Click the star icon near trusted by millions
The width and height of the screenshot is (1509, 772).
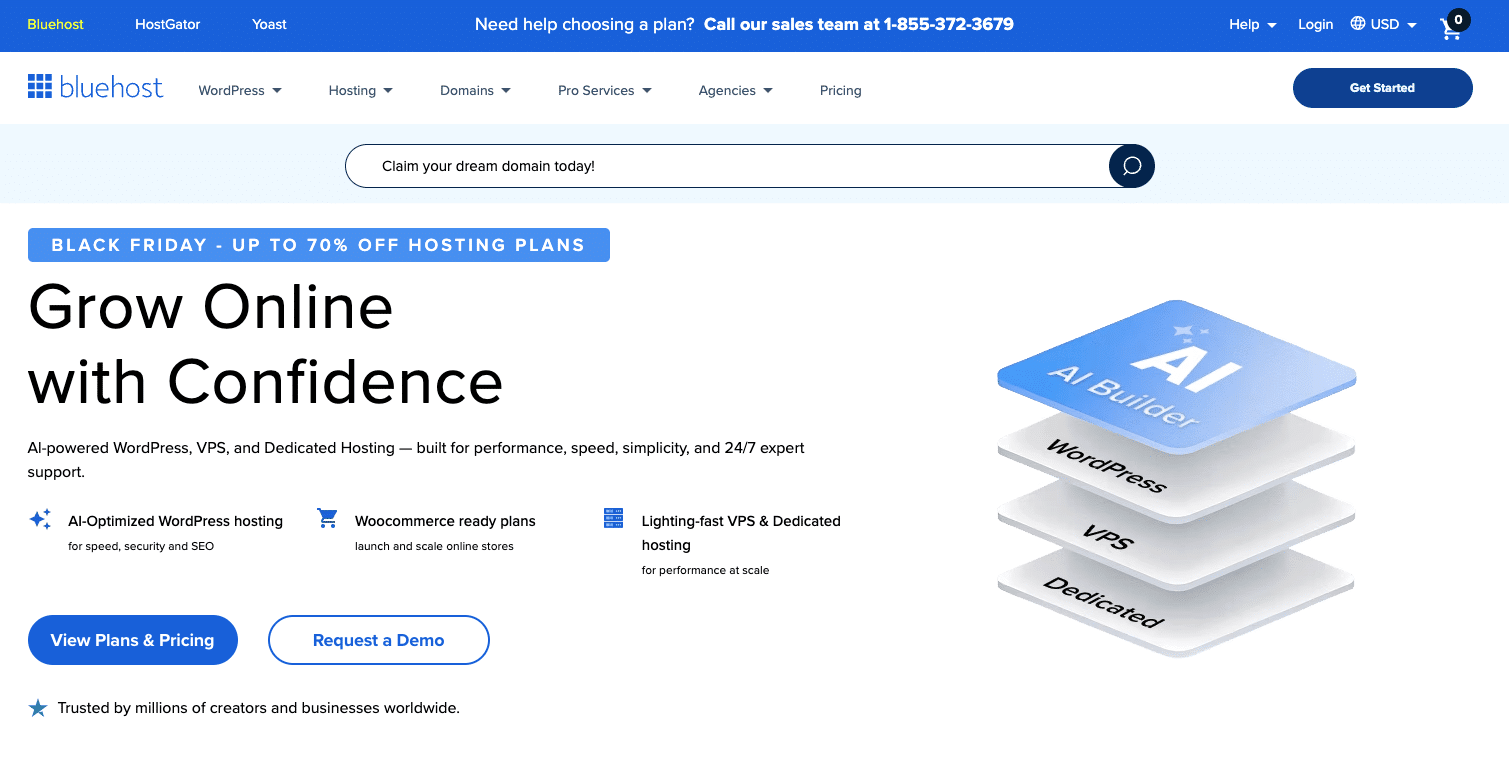(37, 707)
